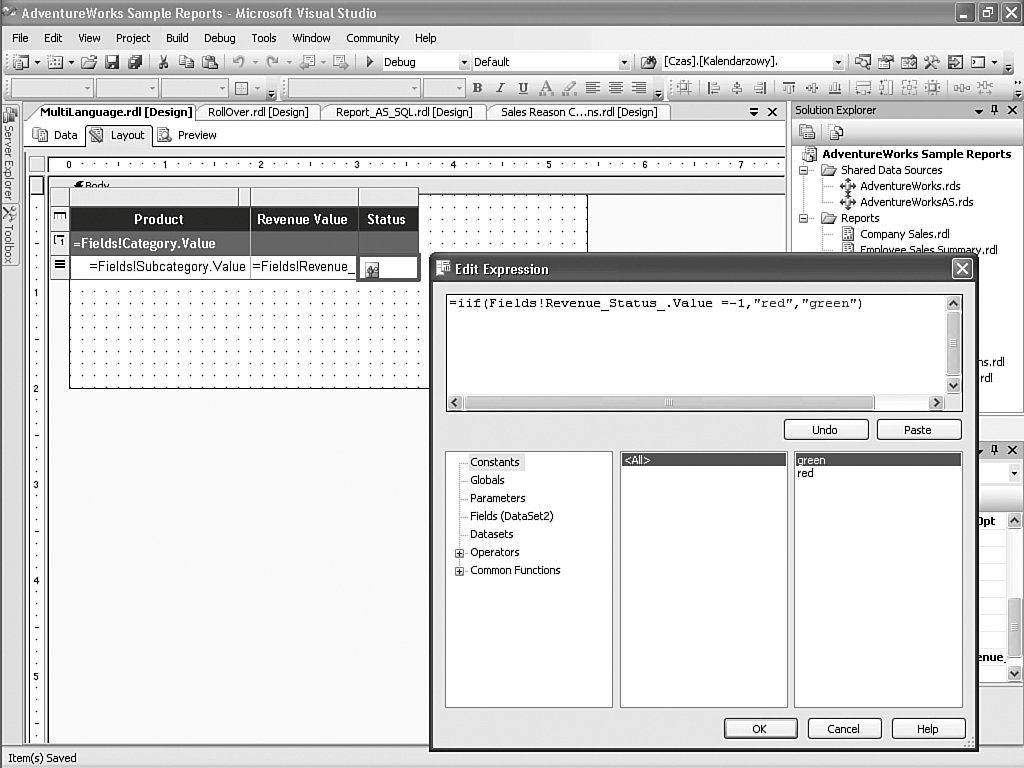Viewport: 1024px width, 768px height.
Task: Select Company Sales.rdl in Solution Explorer
Action: tap(904, 234)
